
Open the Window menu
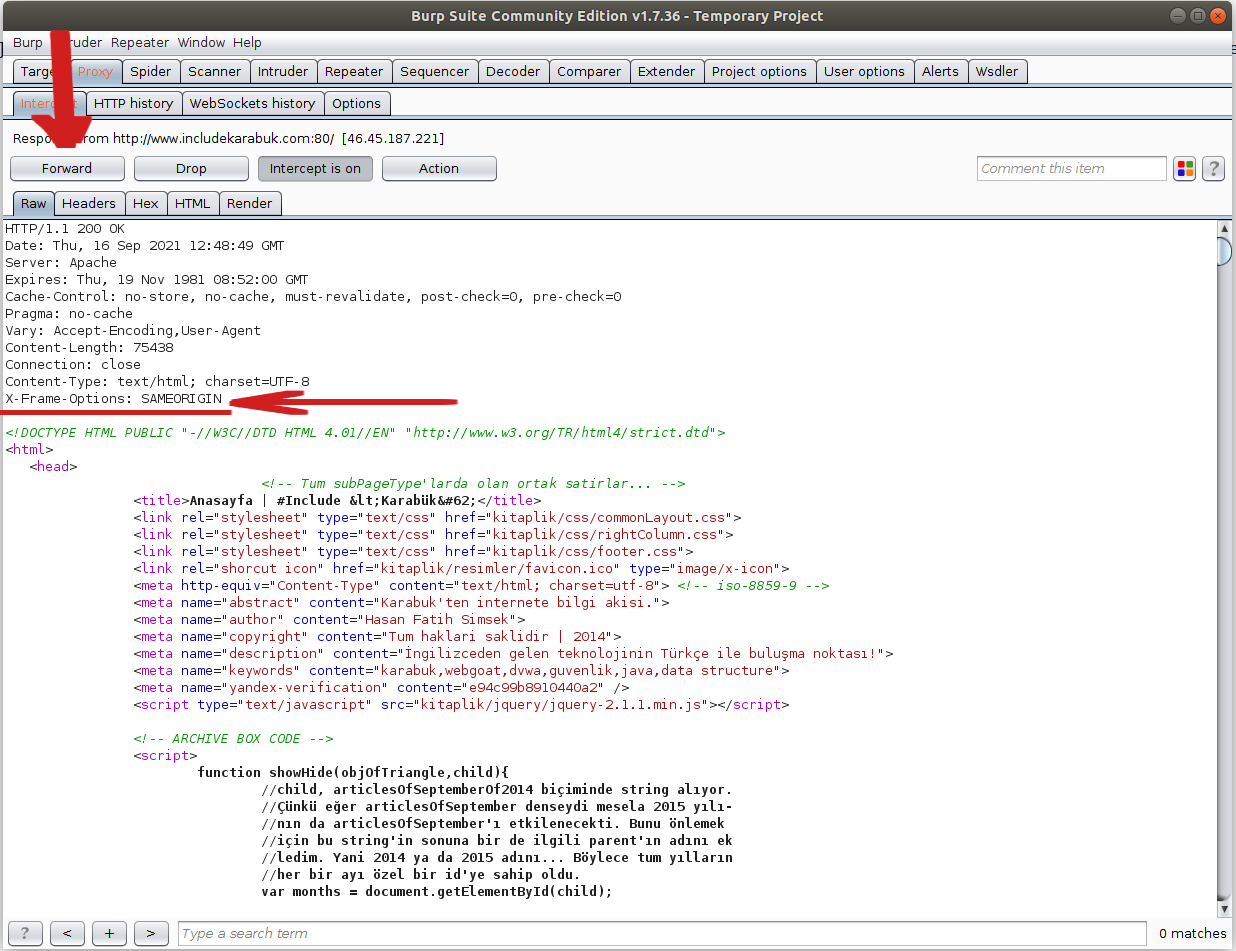(x=201, y=43)
